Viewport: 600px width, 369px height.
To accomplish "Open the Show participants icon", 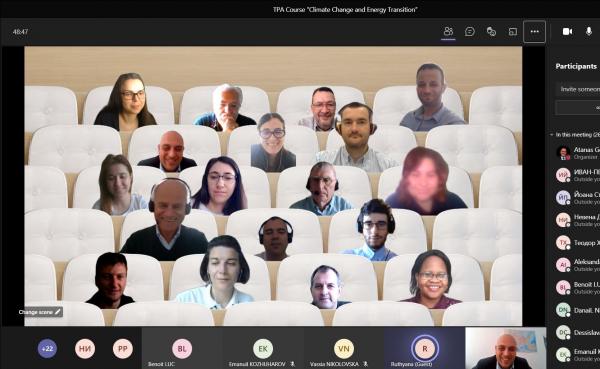I will 448,31.
